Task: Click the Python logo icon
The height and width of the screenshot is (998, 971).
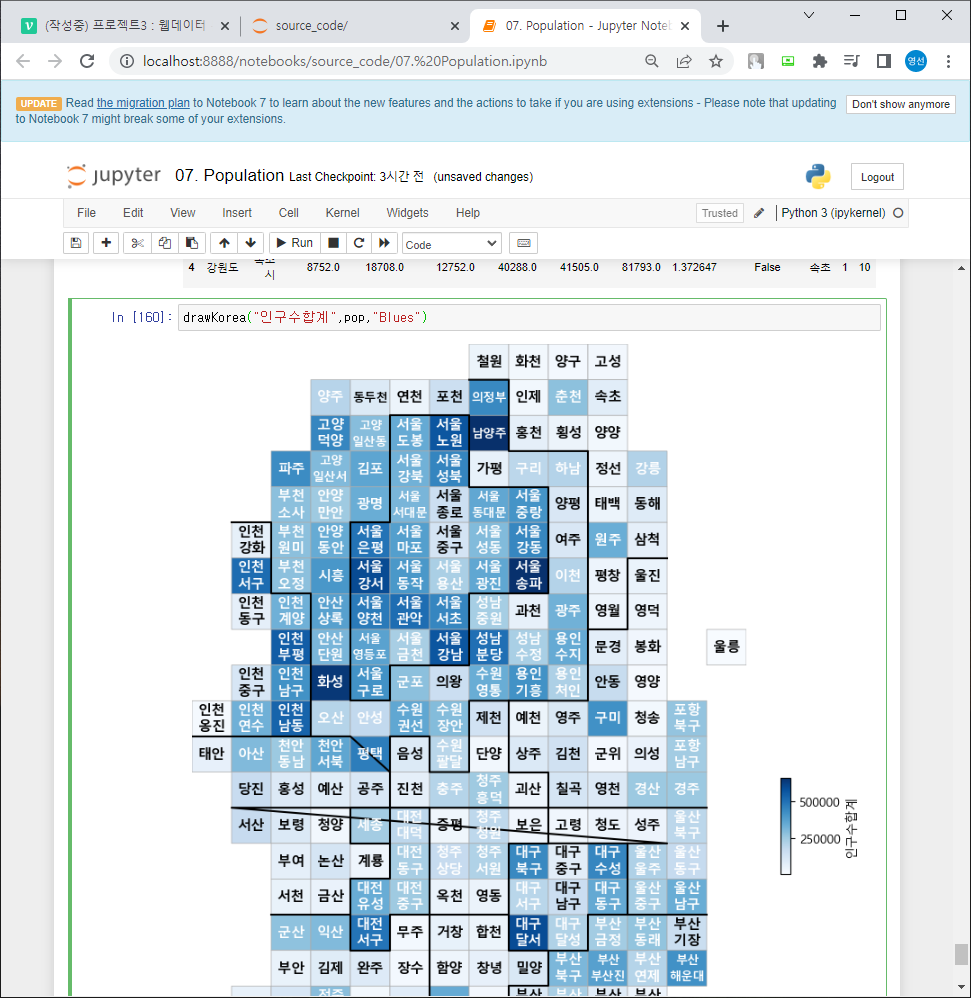Action: click(x=818, y=176)
